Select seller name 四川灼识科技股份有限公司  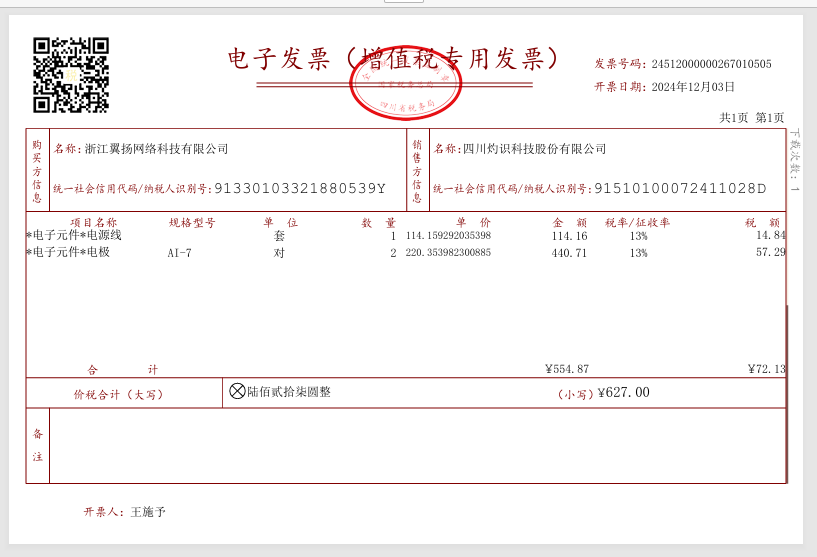534,149
